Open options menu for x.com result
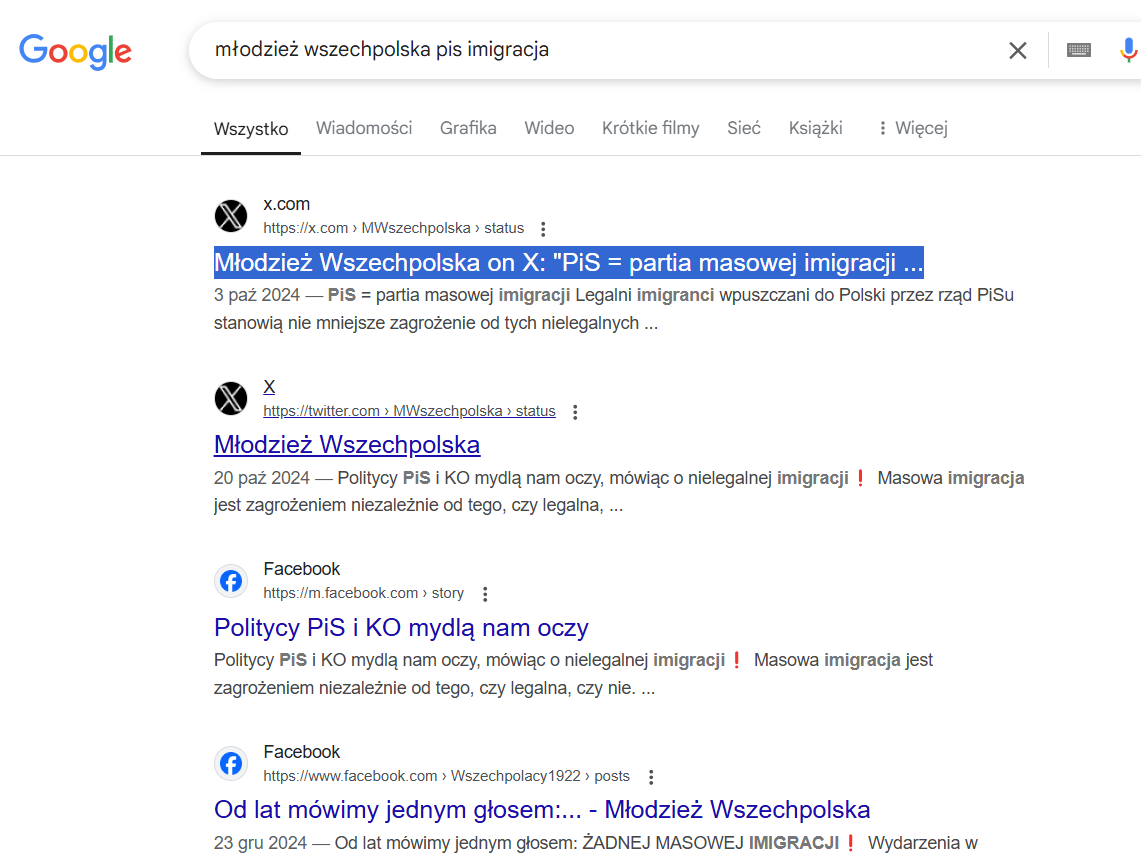 click(543, 229)
